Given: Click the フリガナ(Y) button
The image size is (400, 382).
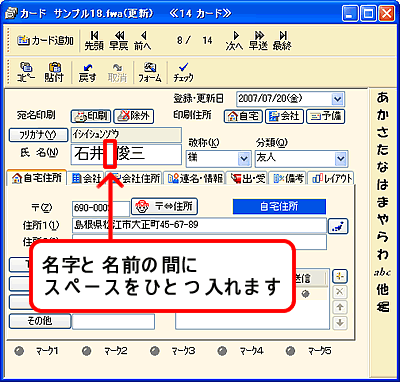Looking at the screenshot, I should pos(38,135).
